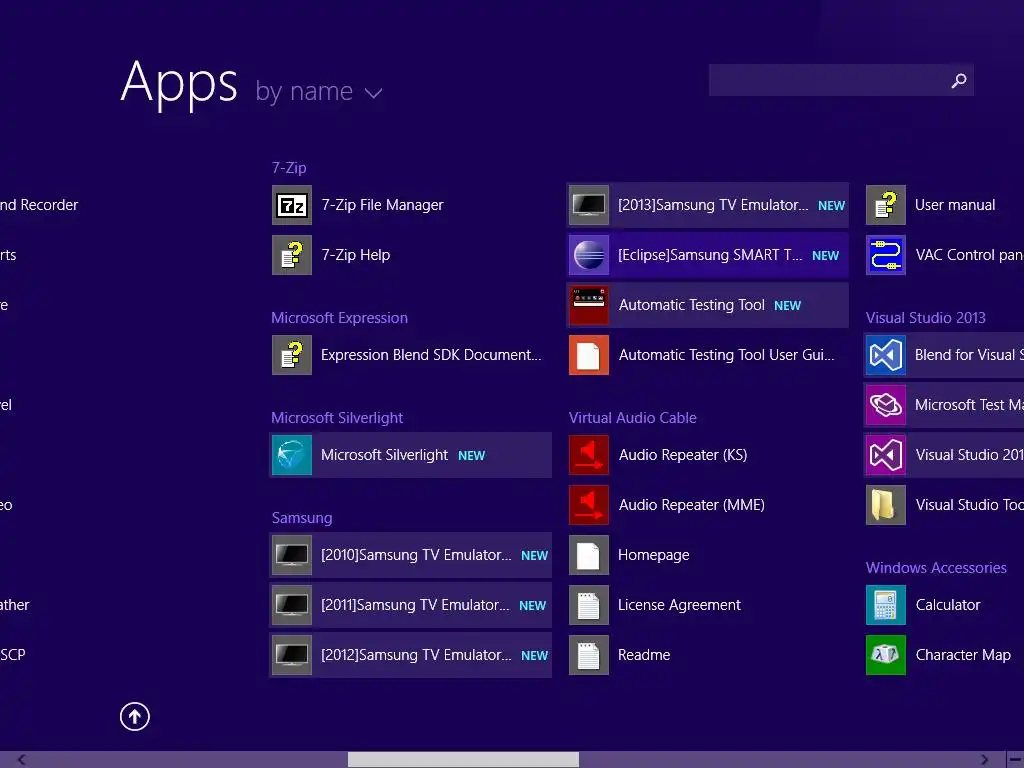Open the Calculator app icon
This screenshot has height=768, width=1024.
[886, 605]
